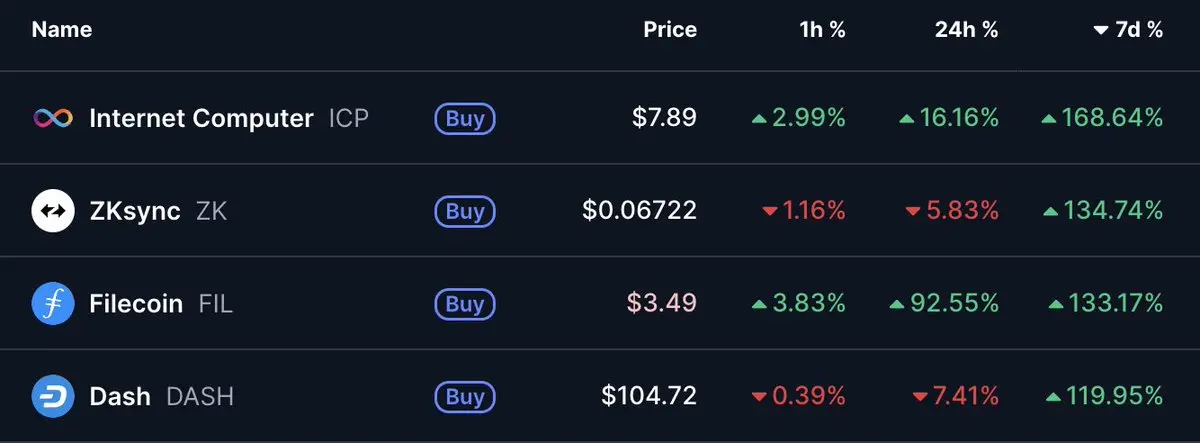Click the green up arrow beside 168.64%

[1048, 119]
